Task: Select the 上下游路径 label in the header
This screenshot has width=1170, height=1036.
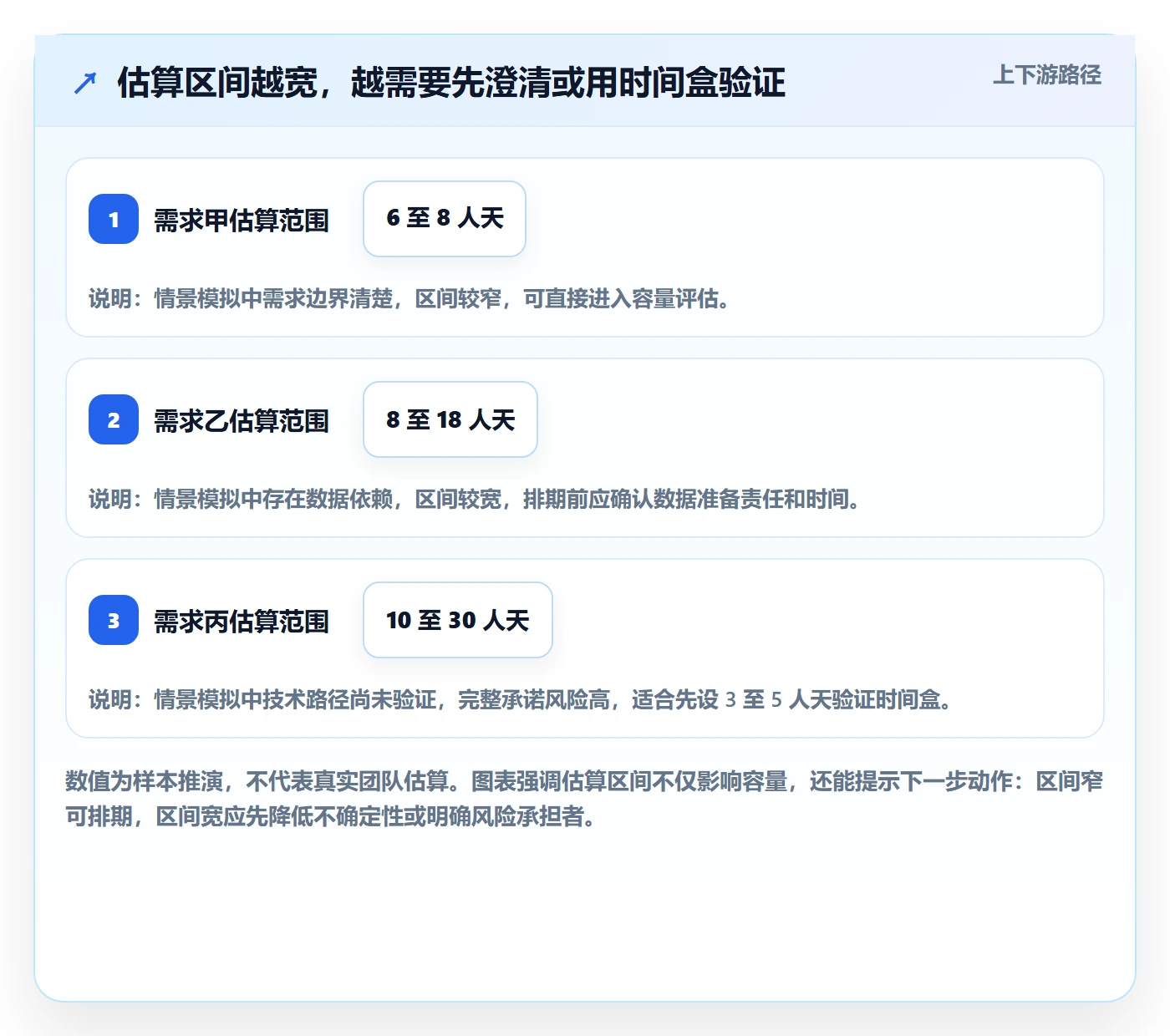Action: point(1046,75)
